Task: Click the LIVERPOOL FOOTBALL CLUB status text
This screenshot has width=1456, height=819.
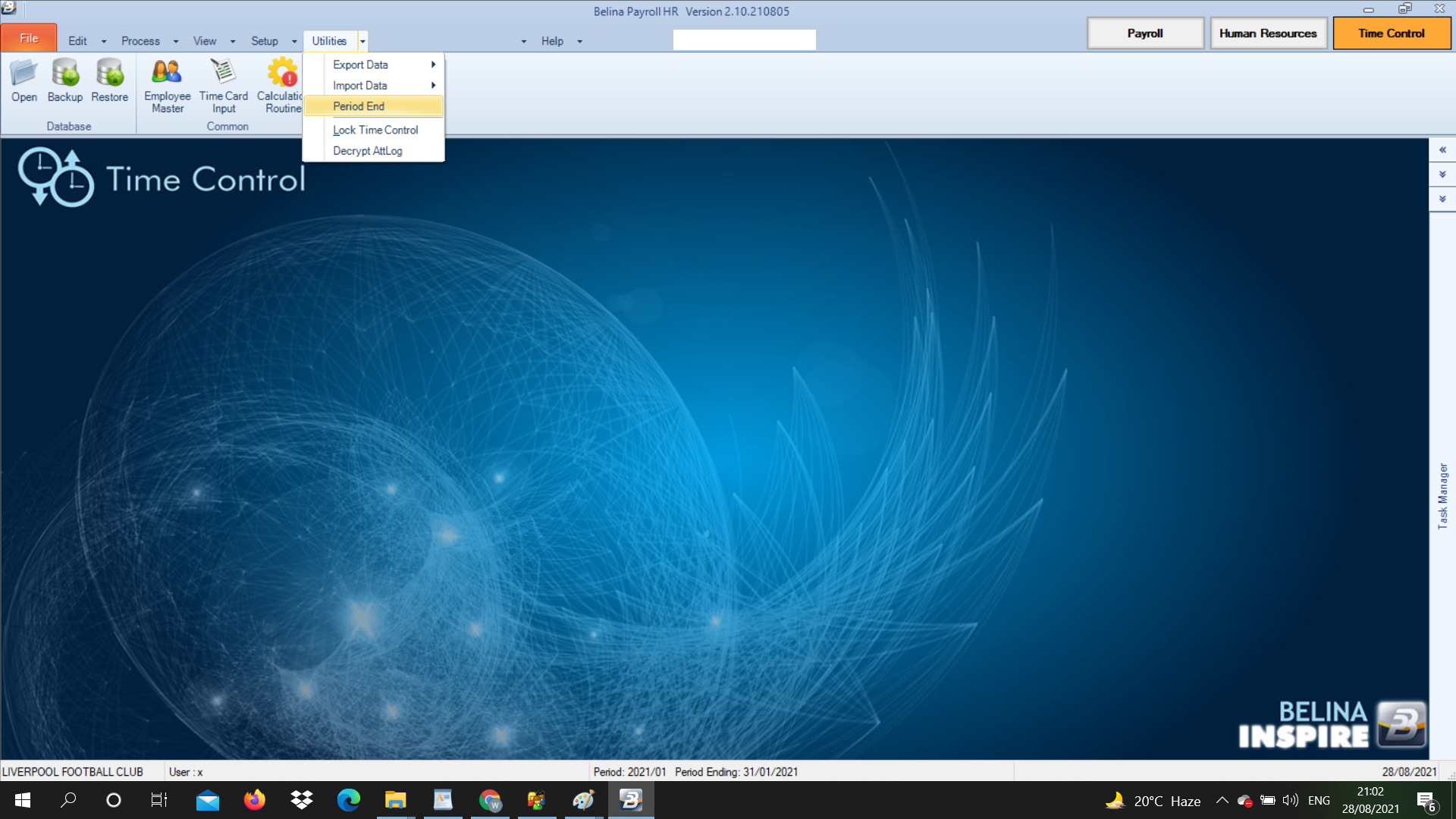Action: pos(73,772)
